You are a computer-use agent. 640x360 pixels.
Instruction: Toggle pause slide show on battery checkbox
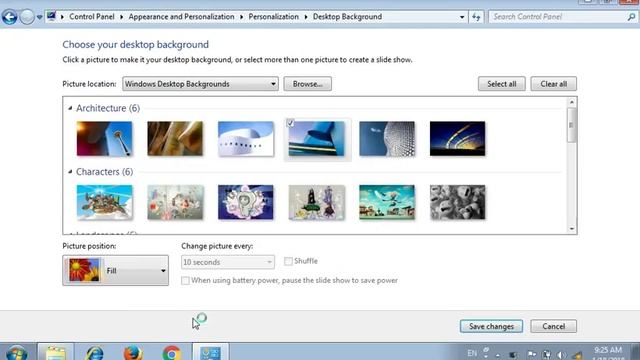point(185,280)
